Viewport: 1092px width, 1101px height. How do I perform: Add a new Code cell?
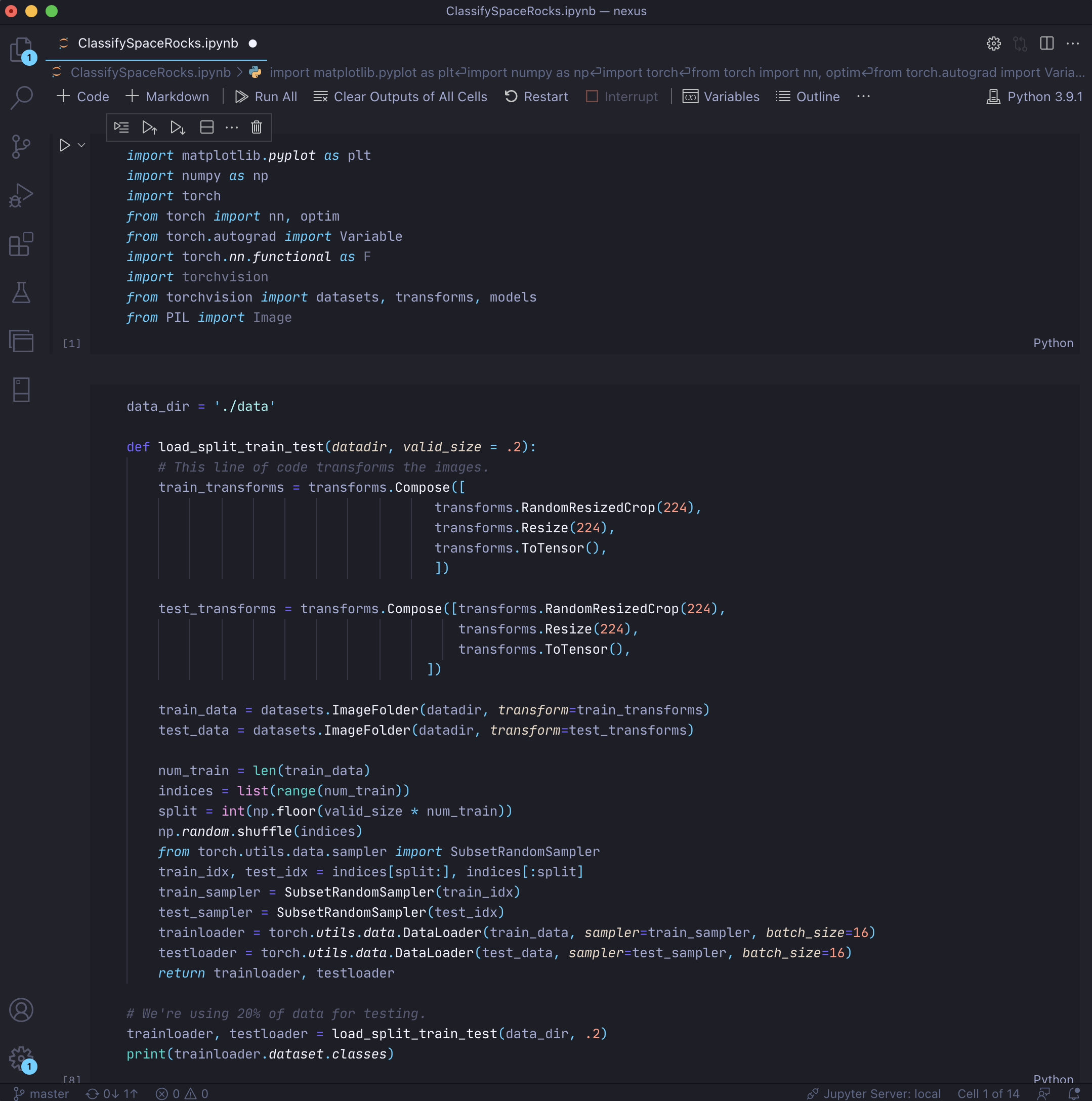(82, 96)
